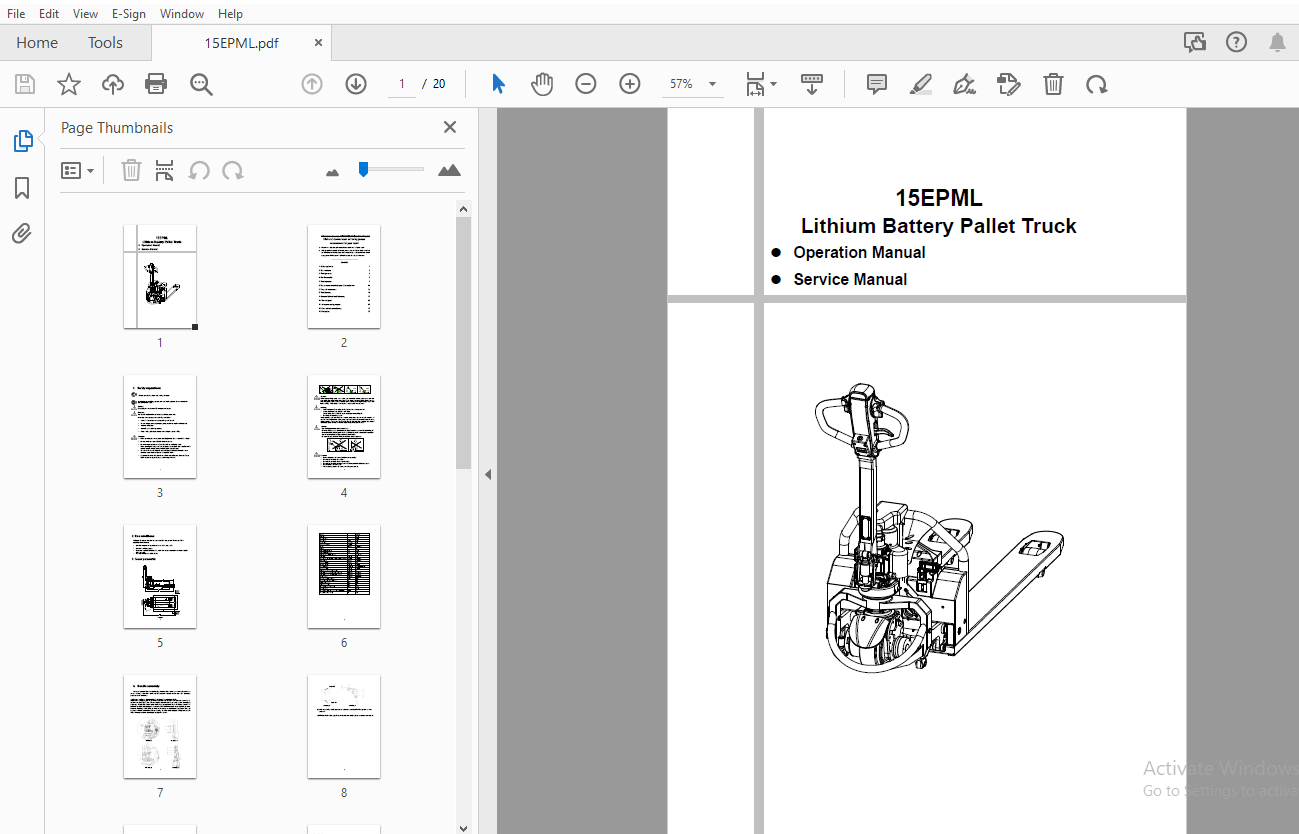This screenshot has height=834, width=1299.
Task: Zoom out with the minus button
Action: [586, 84]
